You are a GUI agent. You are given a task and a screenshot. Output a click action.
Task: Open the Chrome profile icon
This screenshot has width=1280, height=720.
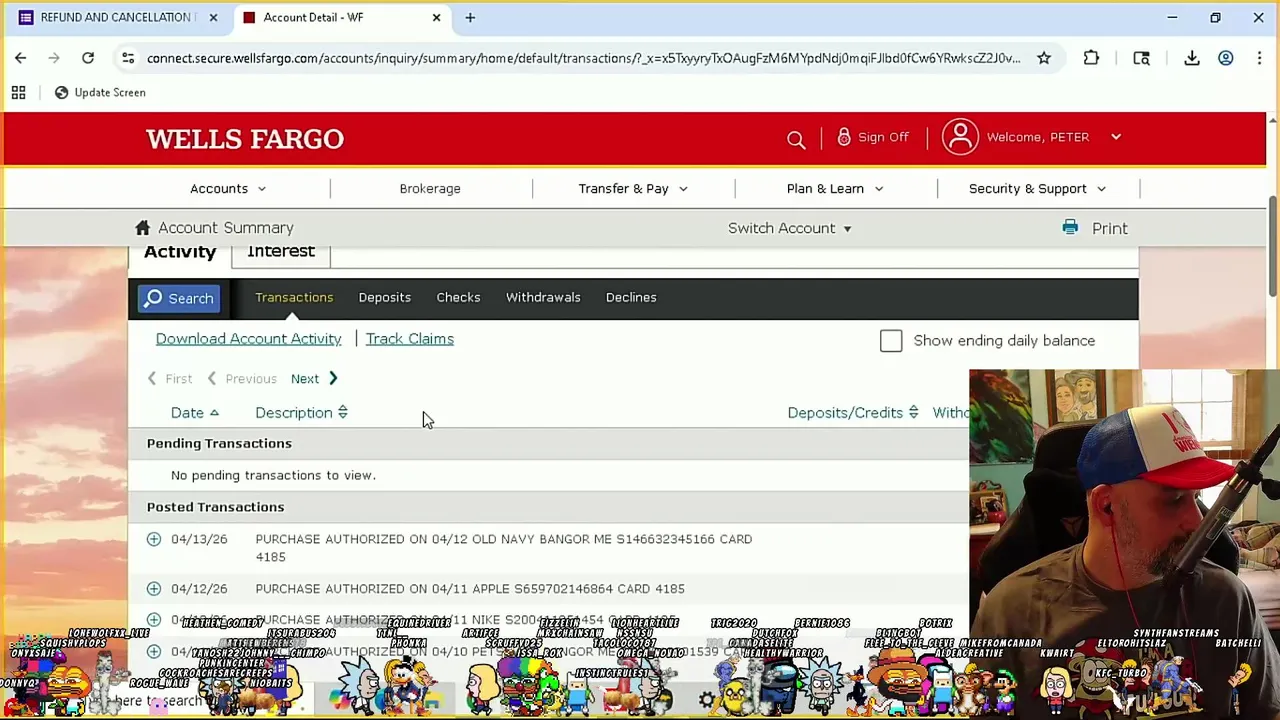click(1226, 58)
